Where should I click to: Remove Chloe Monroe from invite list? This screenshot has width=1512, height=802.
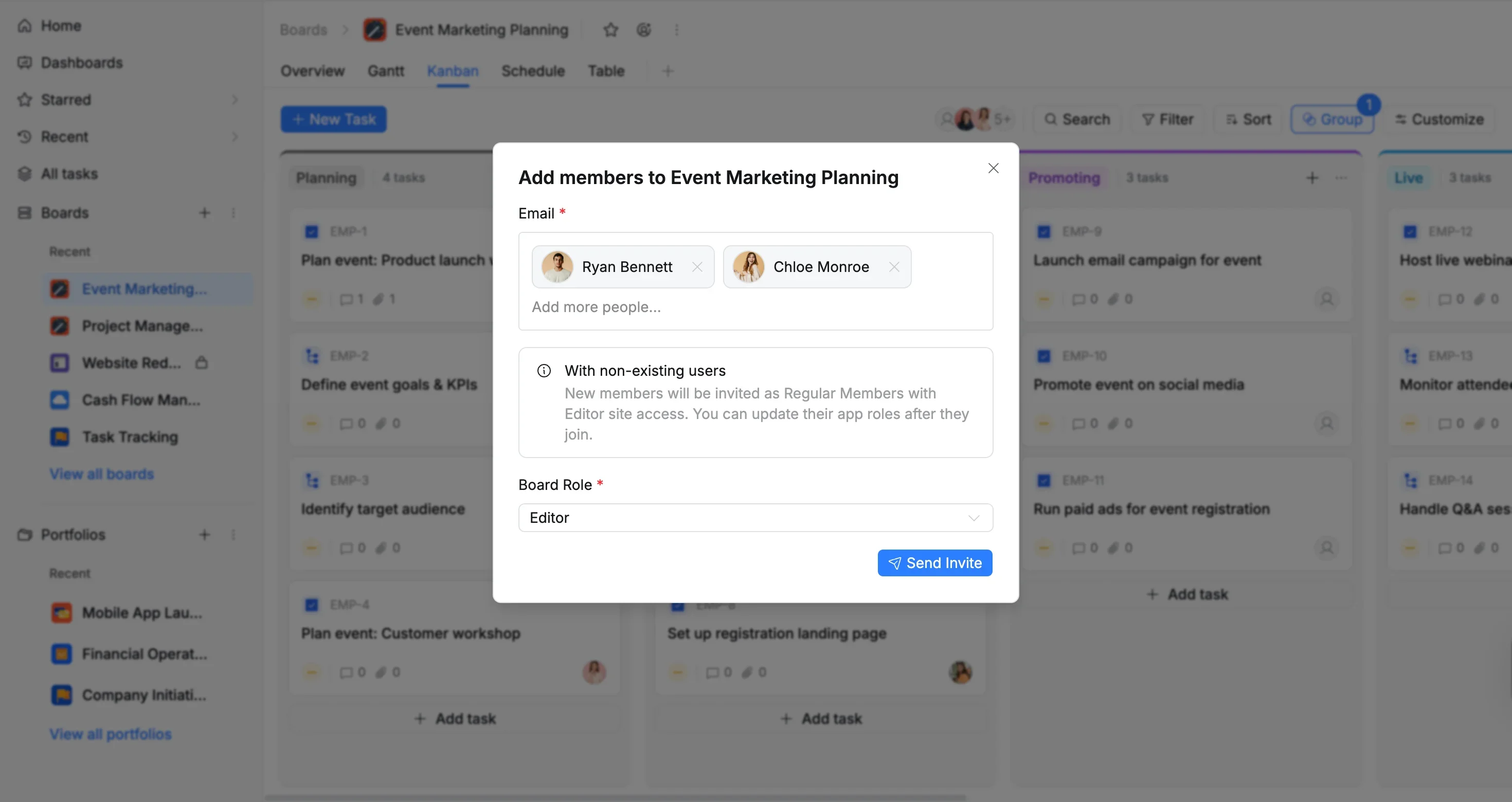pos(894,267)
